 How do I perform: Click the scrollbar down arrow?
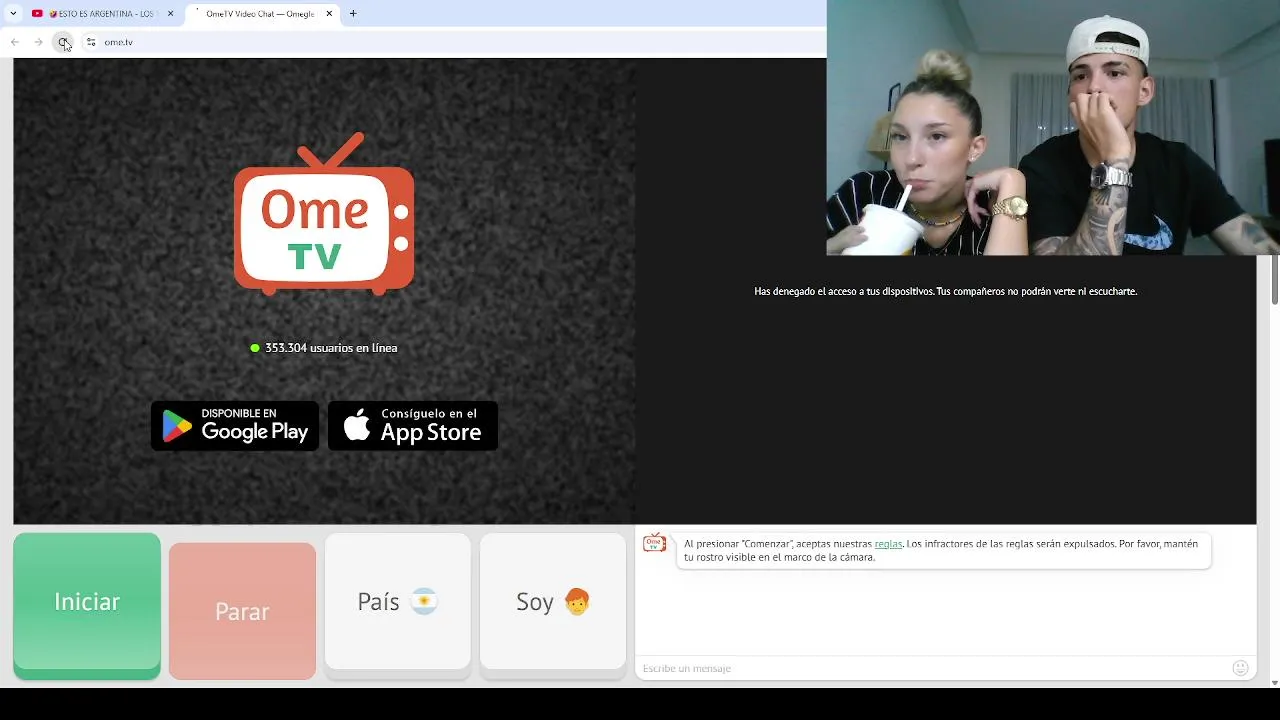[x=1275, y=682]
